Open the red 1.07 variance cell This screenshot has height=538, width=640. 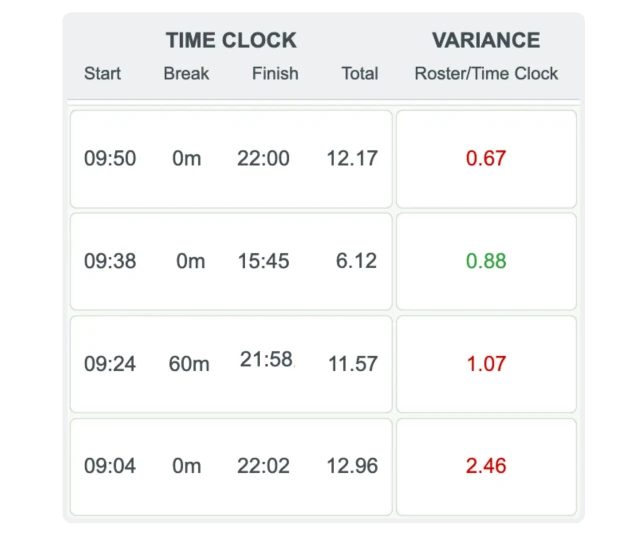[486, 364]
